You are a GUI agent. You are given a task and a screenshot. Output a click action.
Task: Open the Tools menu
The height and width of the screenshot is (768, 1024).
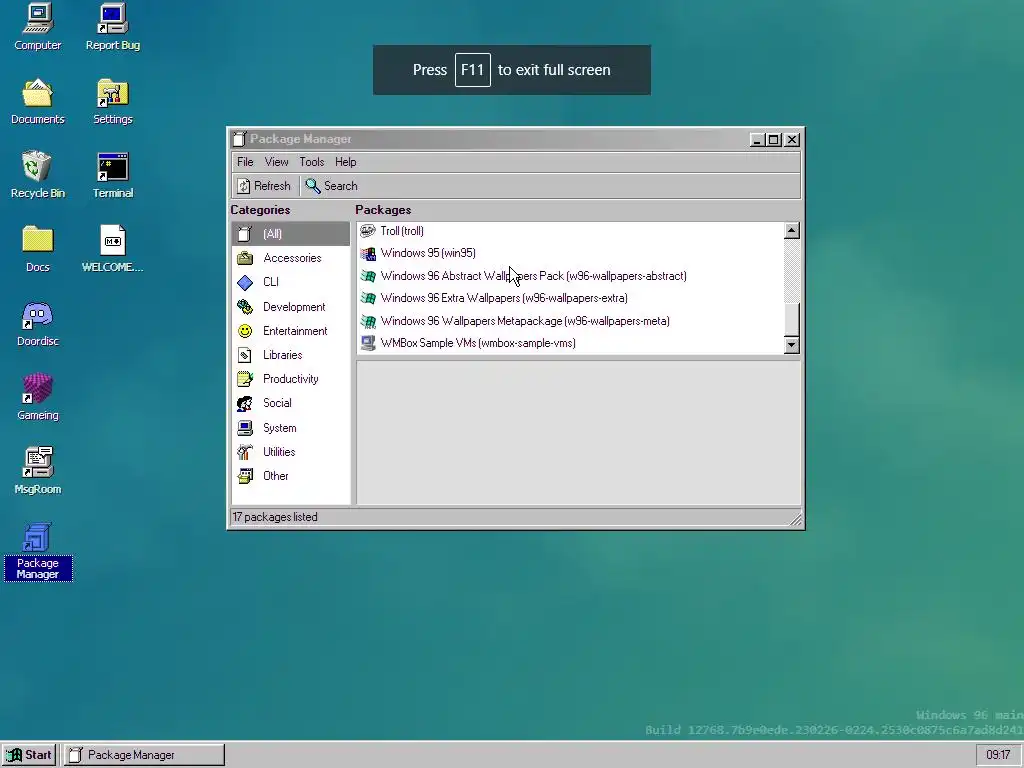pos(312,162)
